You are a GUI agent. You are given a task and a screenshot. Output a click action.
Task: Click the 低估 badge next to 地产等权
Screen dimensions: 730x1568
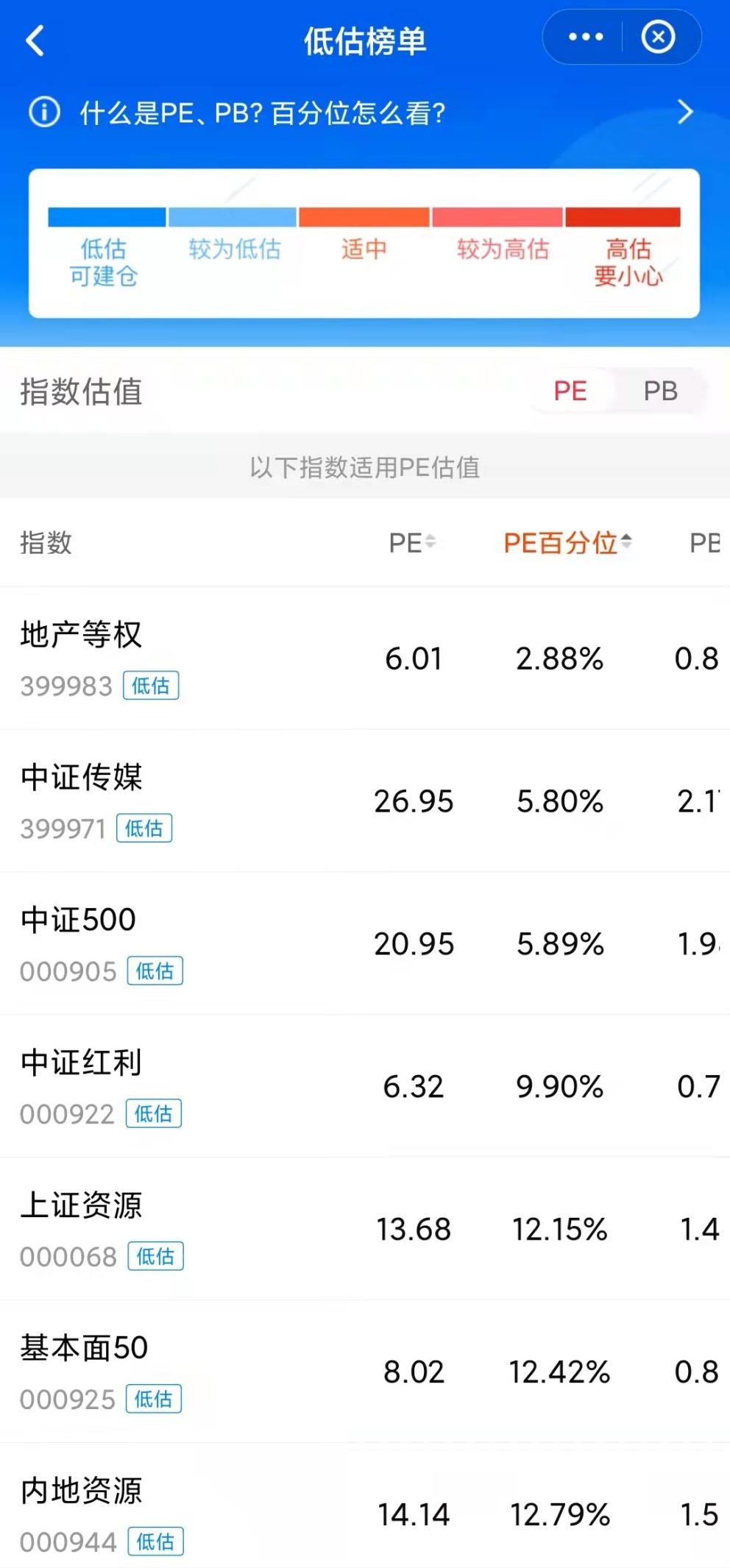[152, 686]
